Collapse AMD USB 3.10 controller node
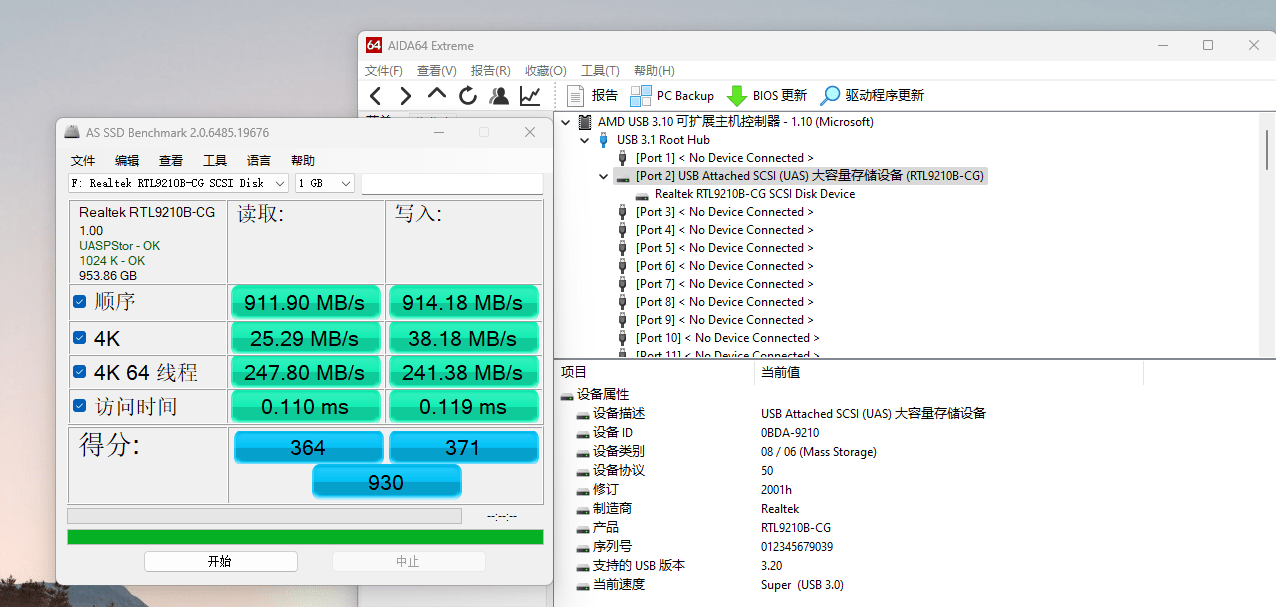This screenshot has width=1276, height=607. (x=567, y=122)
